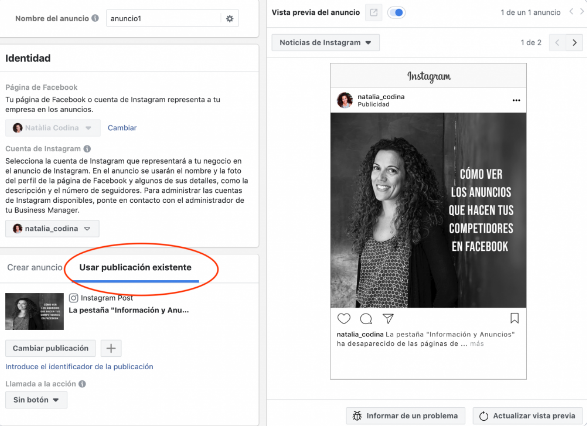The height and width of the screenshot is (426, 587).
Task: Open Natàlia Codina Facebook page dropdown
Action: (53, 128)
